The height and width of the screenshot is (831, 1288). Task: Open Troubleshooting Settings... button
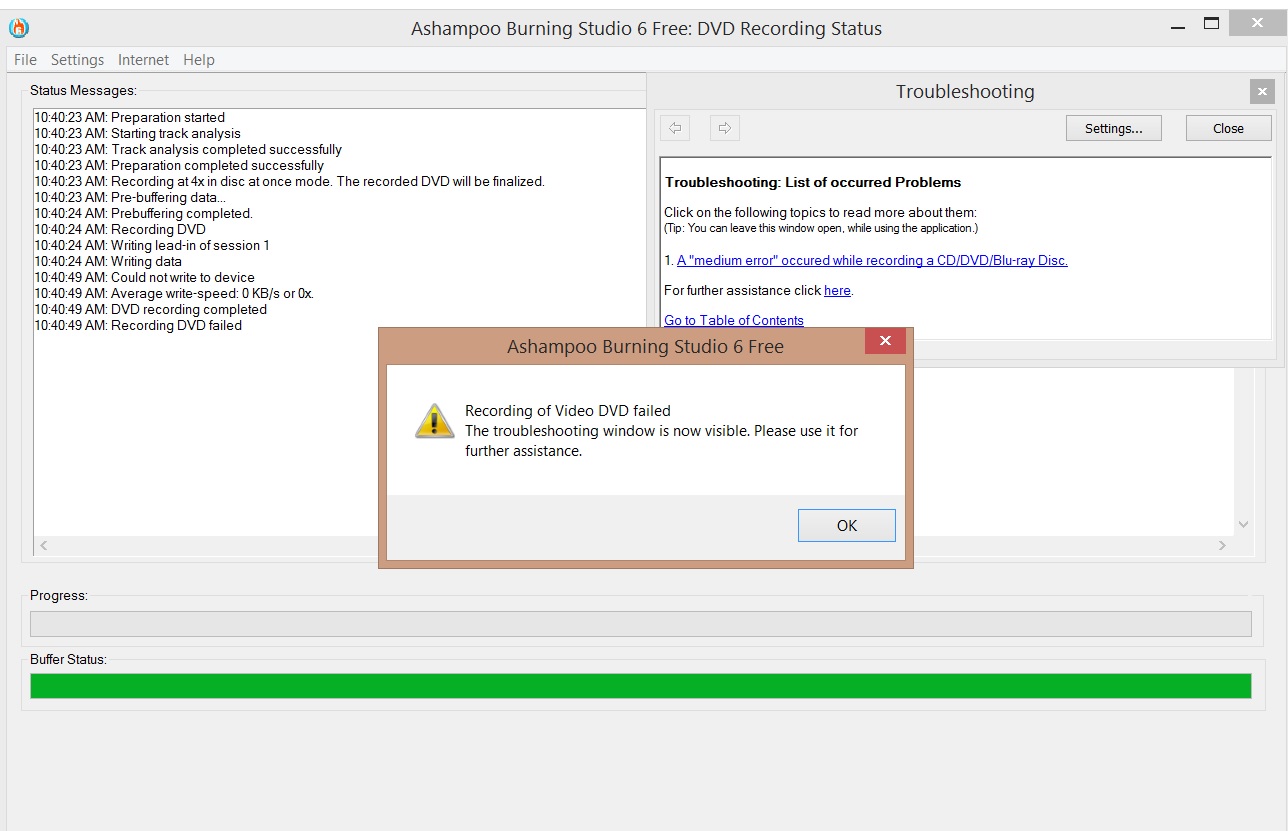point(1113,128)
